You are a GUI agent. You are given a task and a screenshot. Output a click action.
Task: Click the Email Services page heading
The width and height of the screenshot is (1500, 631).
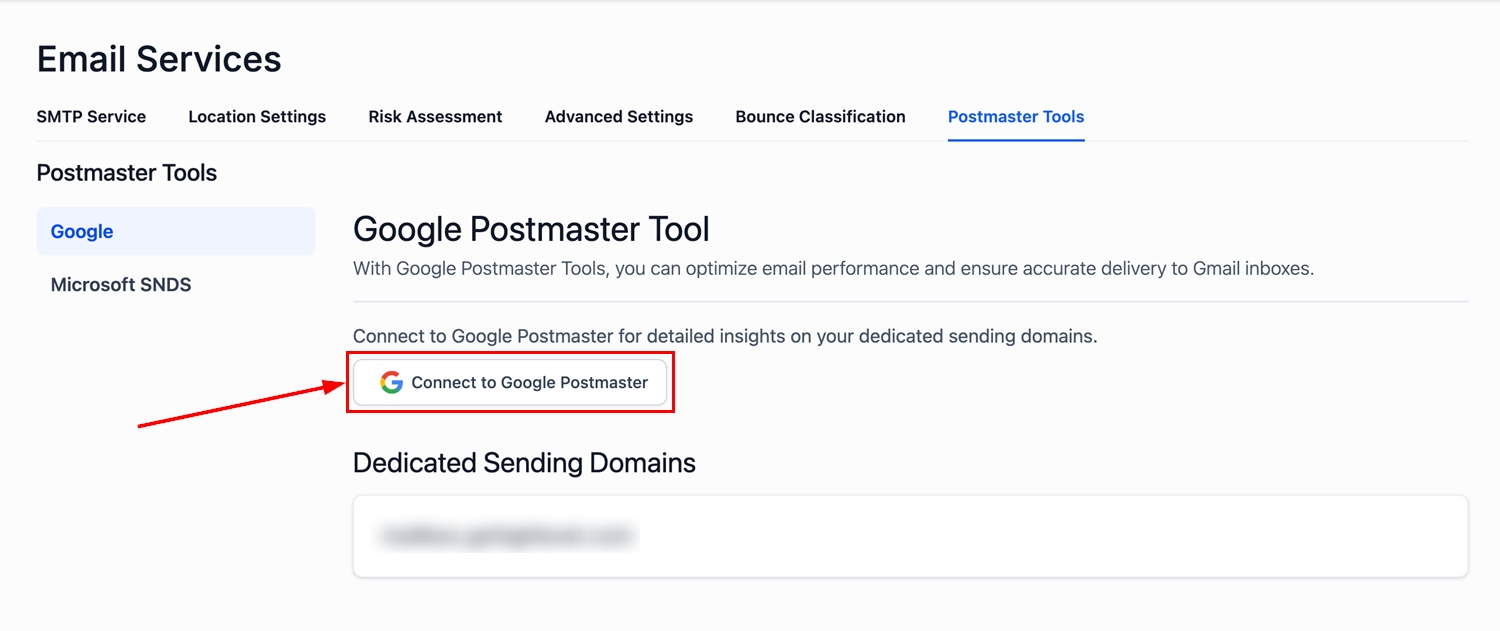[159, 60]
